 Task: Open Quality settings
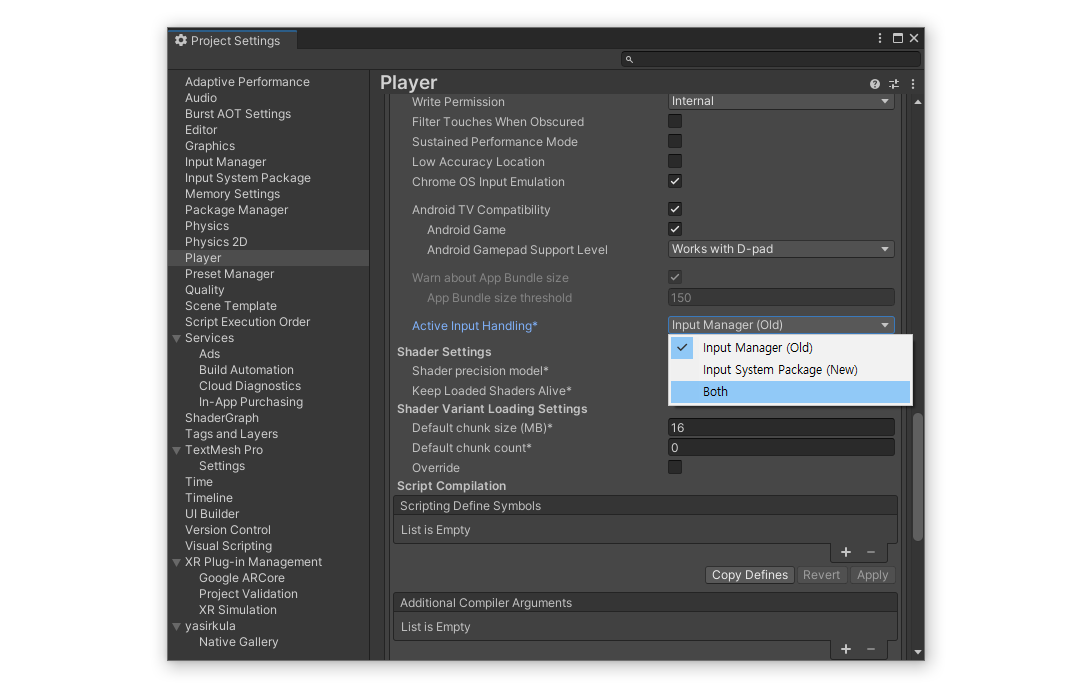(x=204, y=290)
